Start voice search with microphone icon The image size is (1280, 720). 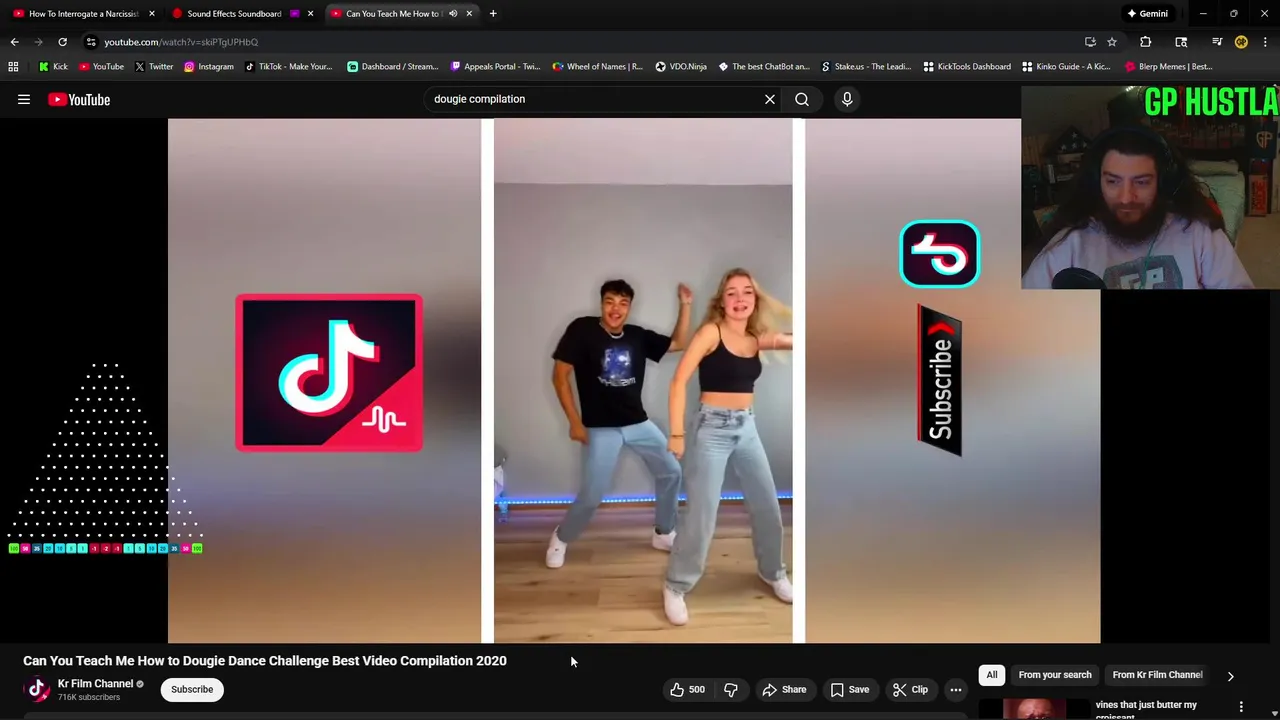point(847,99)
